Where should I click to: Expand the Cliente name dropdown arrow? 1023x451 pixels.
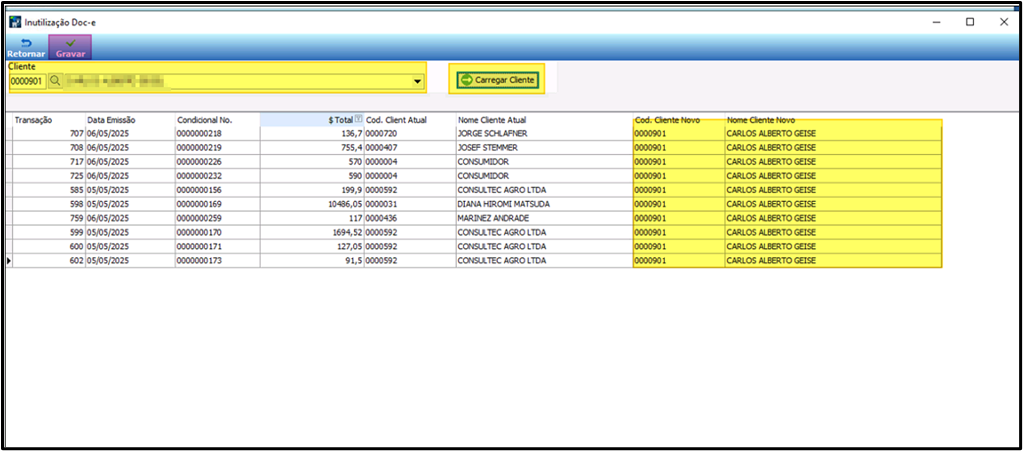pos(417,82)
